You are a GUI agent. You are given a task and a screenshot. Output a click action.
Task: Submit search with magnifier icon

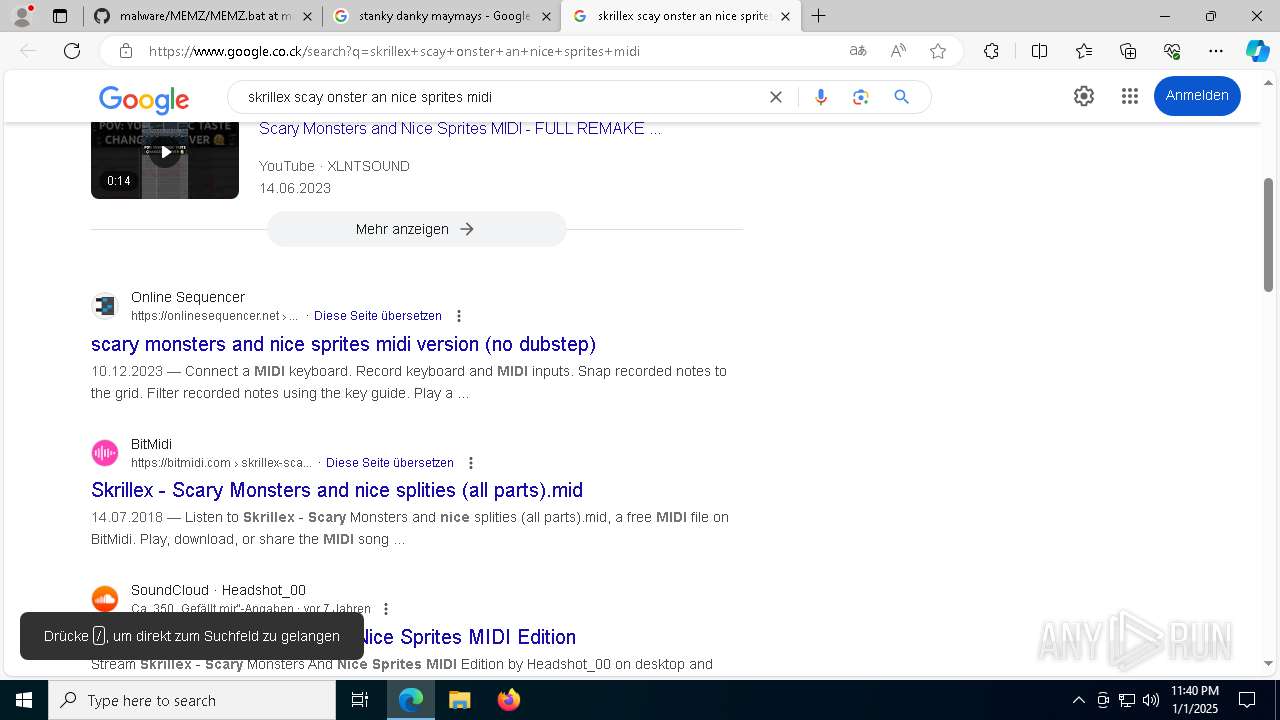point(901,97)
